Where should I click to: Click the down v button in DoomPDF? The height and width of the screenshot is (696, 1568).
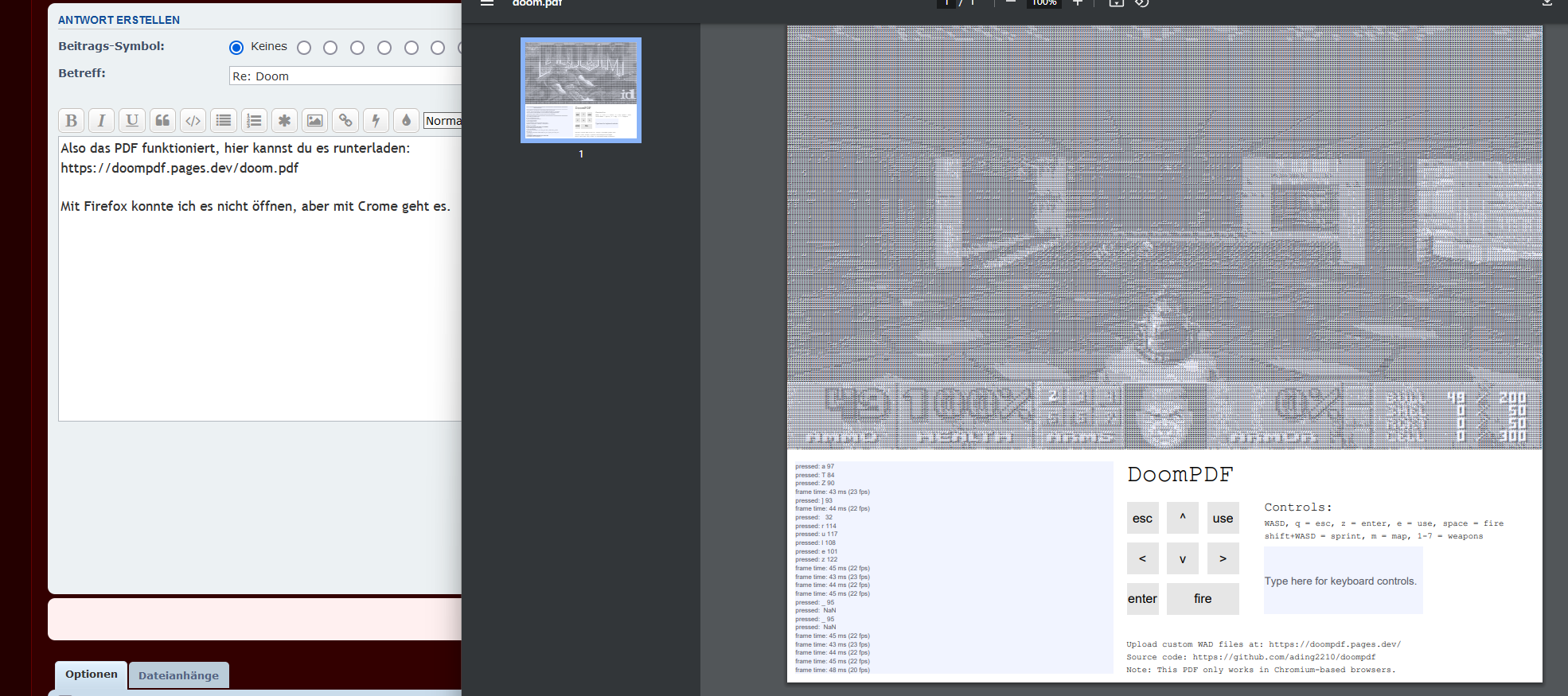(1183, 558)
